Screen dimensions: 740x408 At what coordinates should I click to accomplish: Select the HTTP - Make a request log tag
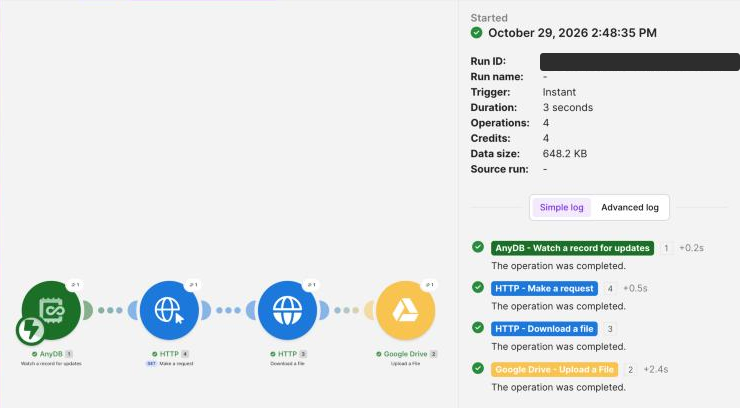click(x=544, y=289)
